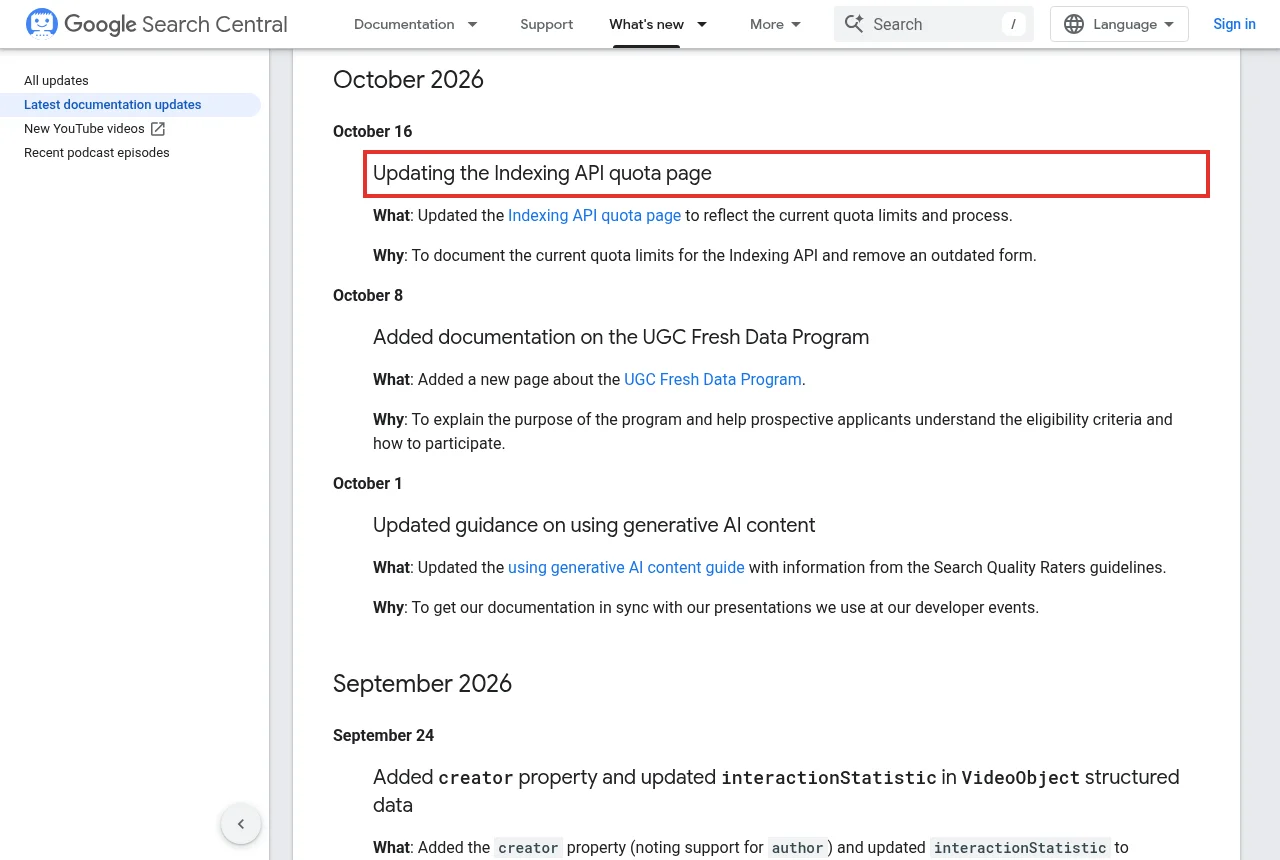The width and height of the screenshot is (1280, 860).
Task: Click the October 1 date label
Action: [x=368, y=483]
